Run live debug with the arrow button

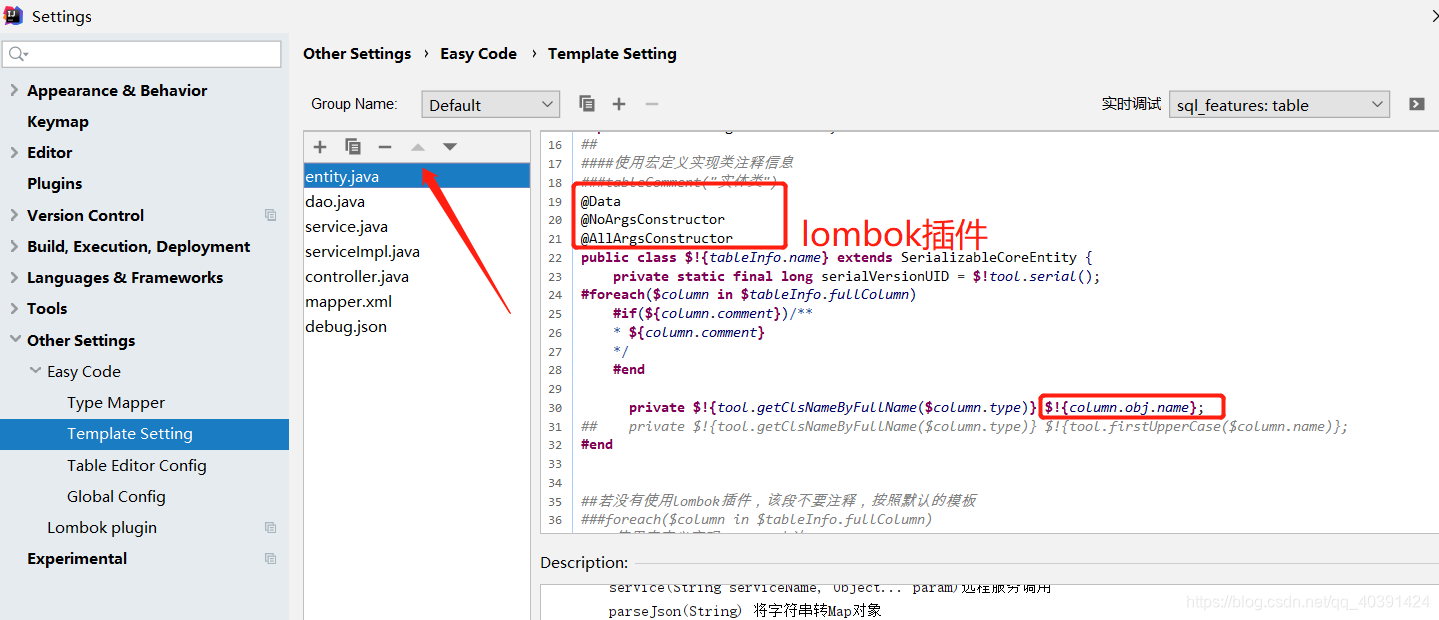(x=1418, y=103)
